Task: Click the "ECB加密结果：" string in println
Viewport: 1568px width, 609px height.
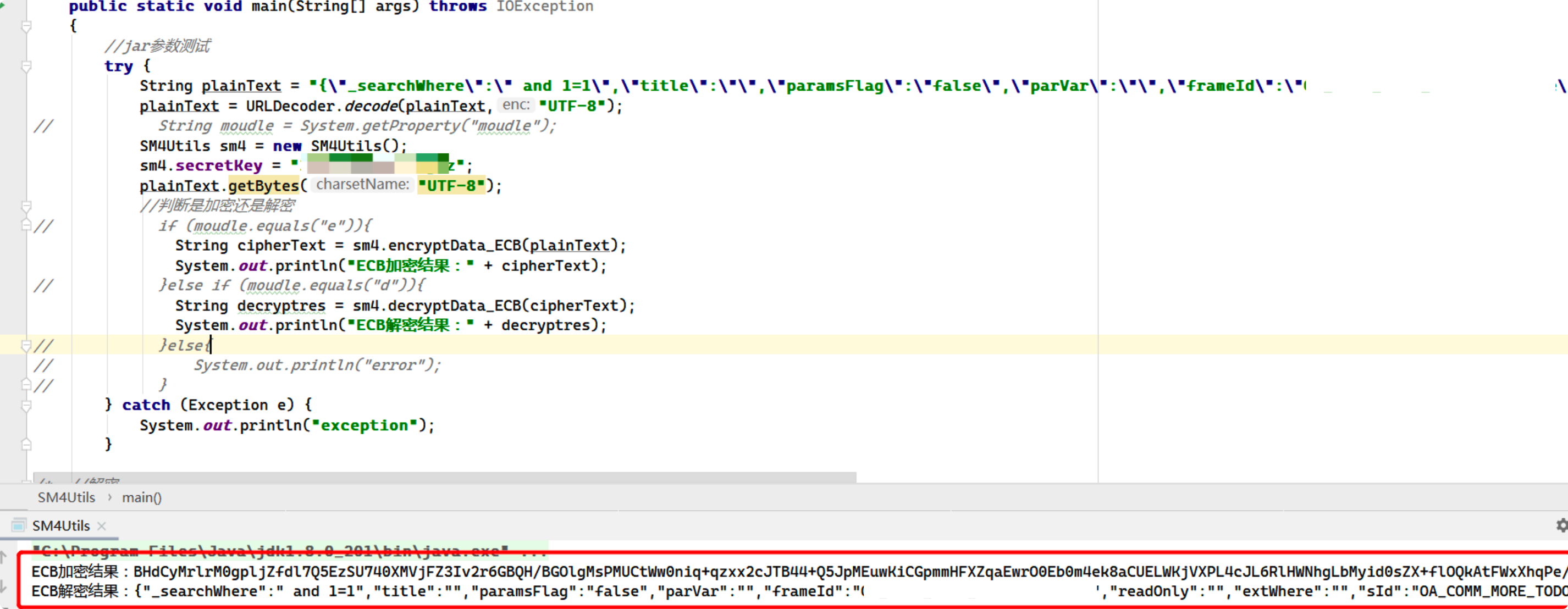Action: pos(410,266)
